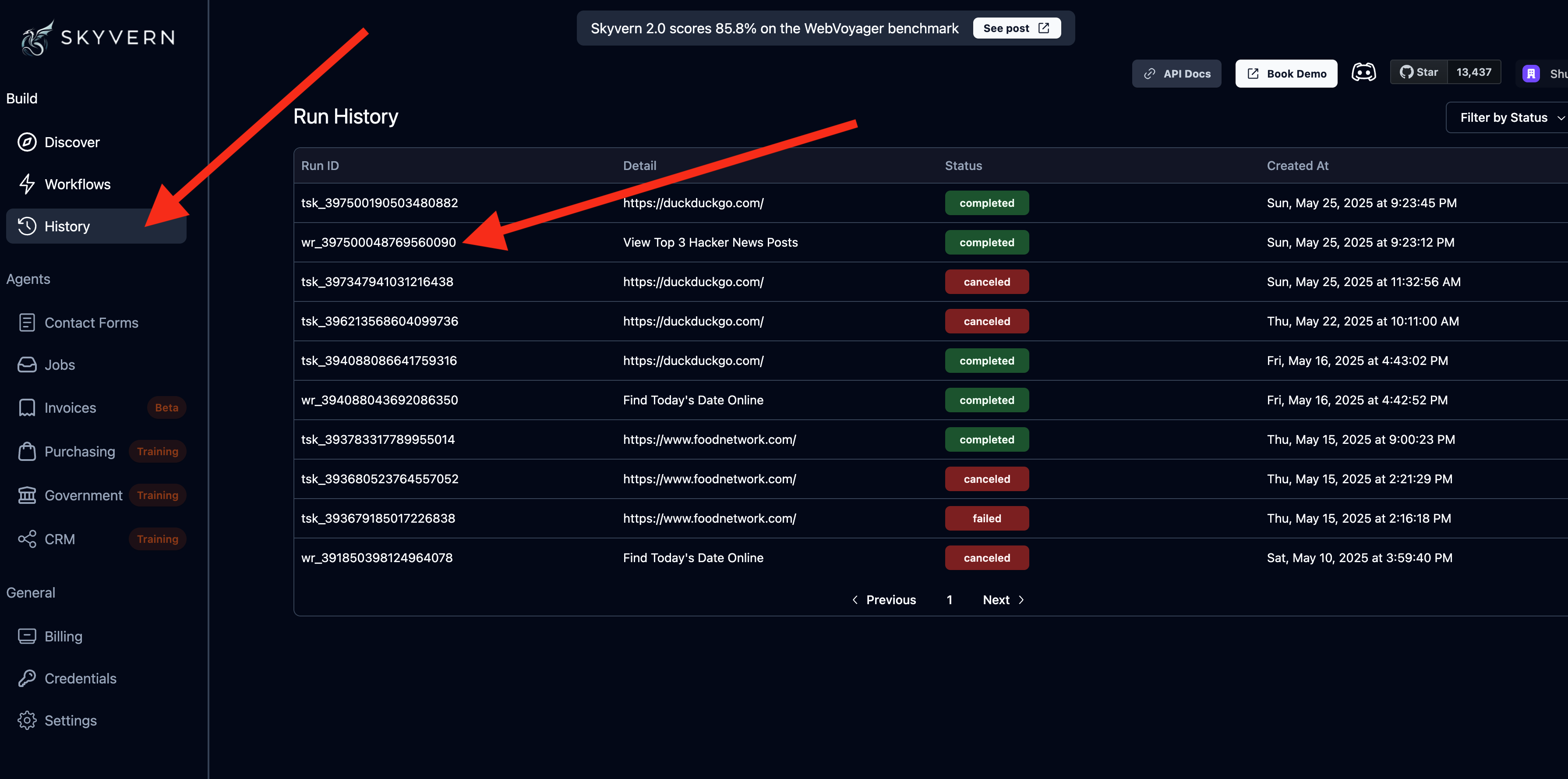The width and height of the screenshot is (1568, 779).
Task: Open Contact Forms agent
Action: (x=91, y=323)
